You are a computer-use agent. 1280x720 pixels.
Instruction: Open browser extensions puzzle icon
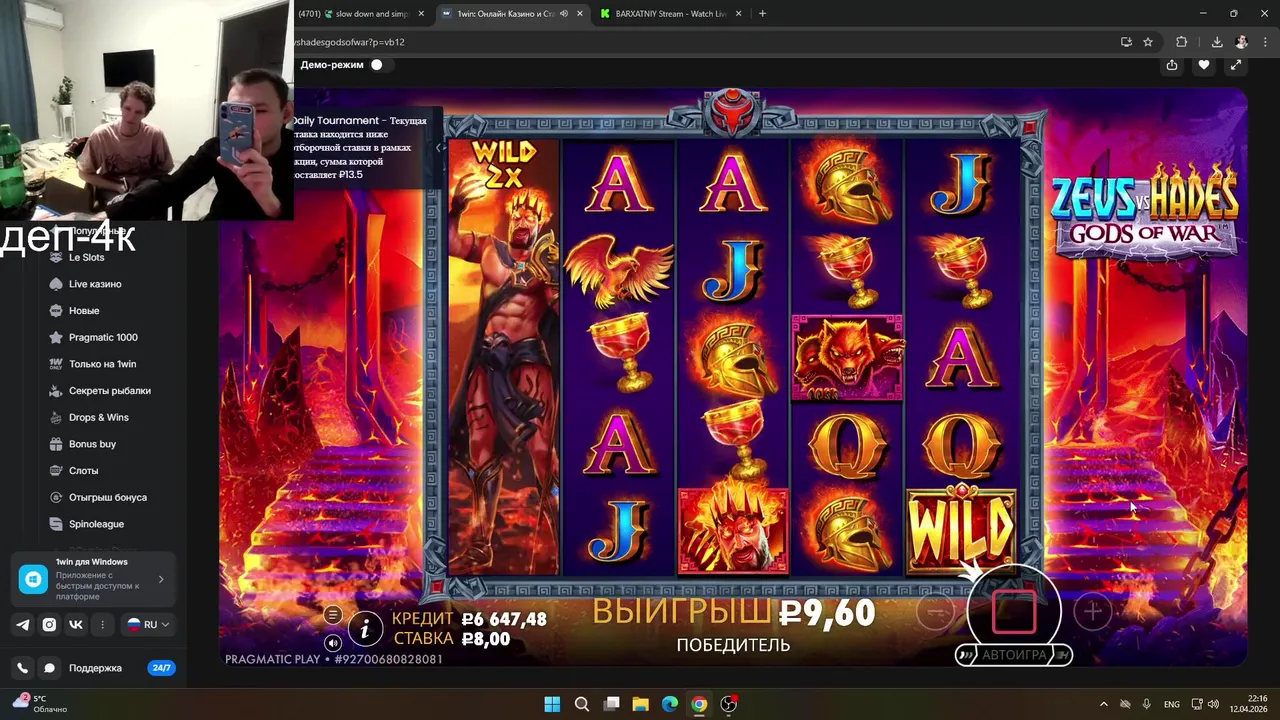coord(1181,42)
